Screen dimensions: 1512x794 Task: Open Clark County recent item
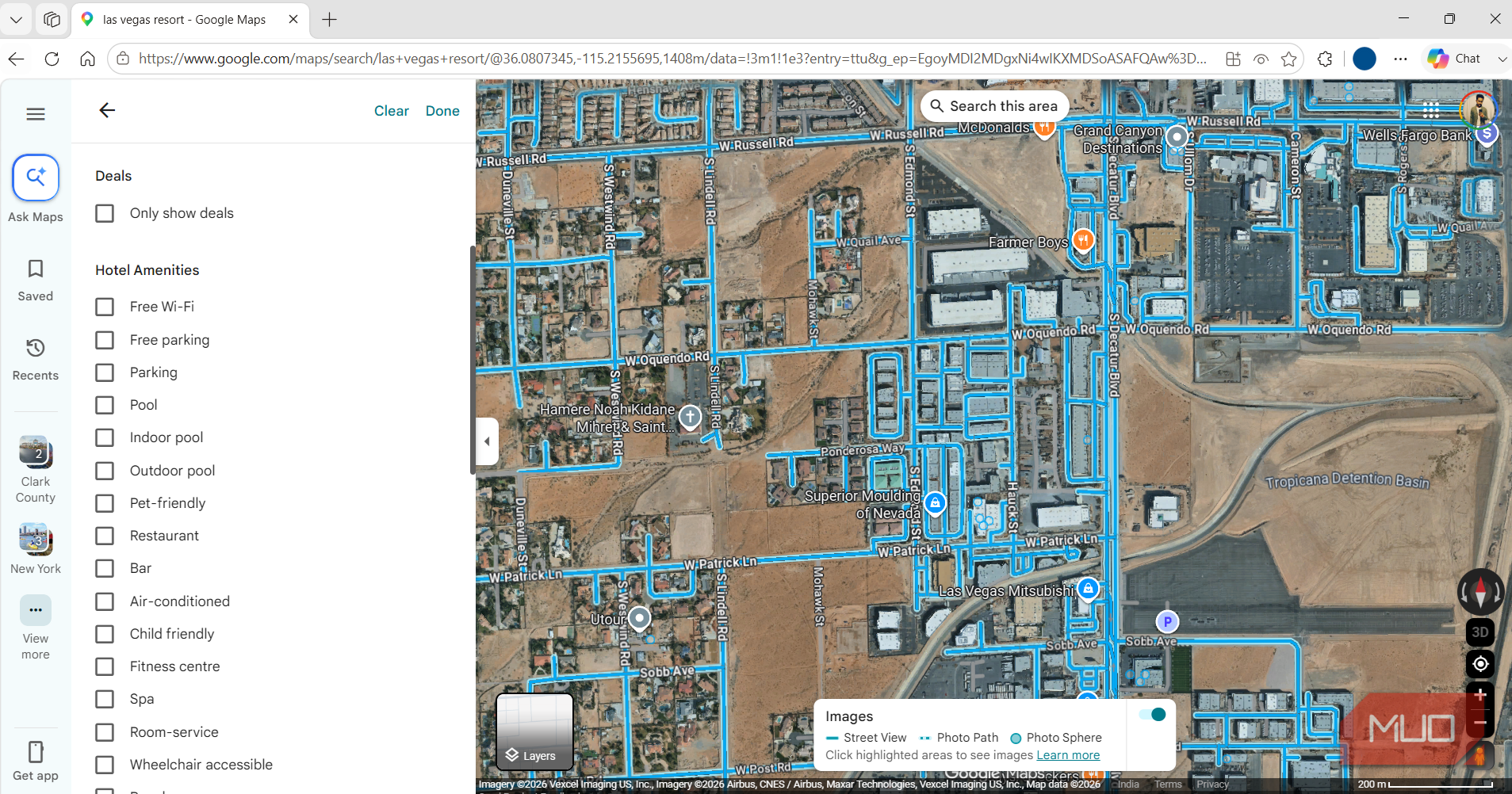36,470
